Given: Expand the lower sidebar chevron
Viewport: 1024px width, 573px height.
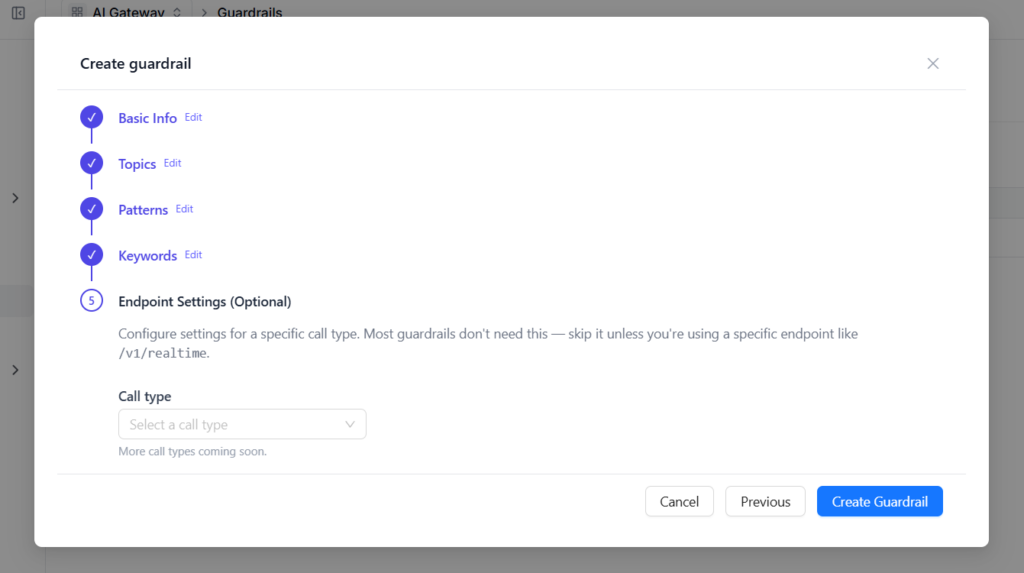Looking at the screenshot, I should coord(15,370).
